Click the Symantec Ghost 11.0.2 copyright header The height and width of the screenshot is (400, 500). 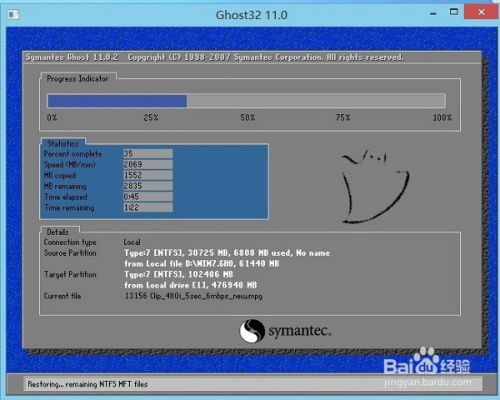tap(214, 57)
